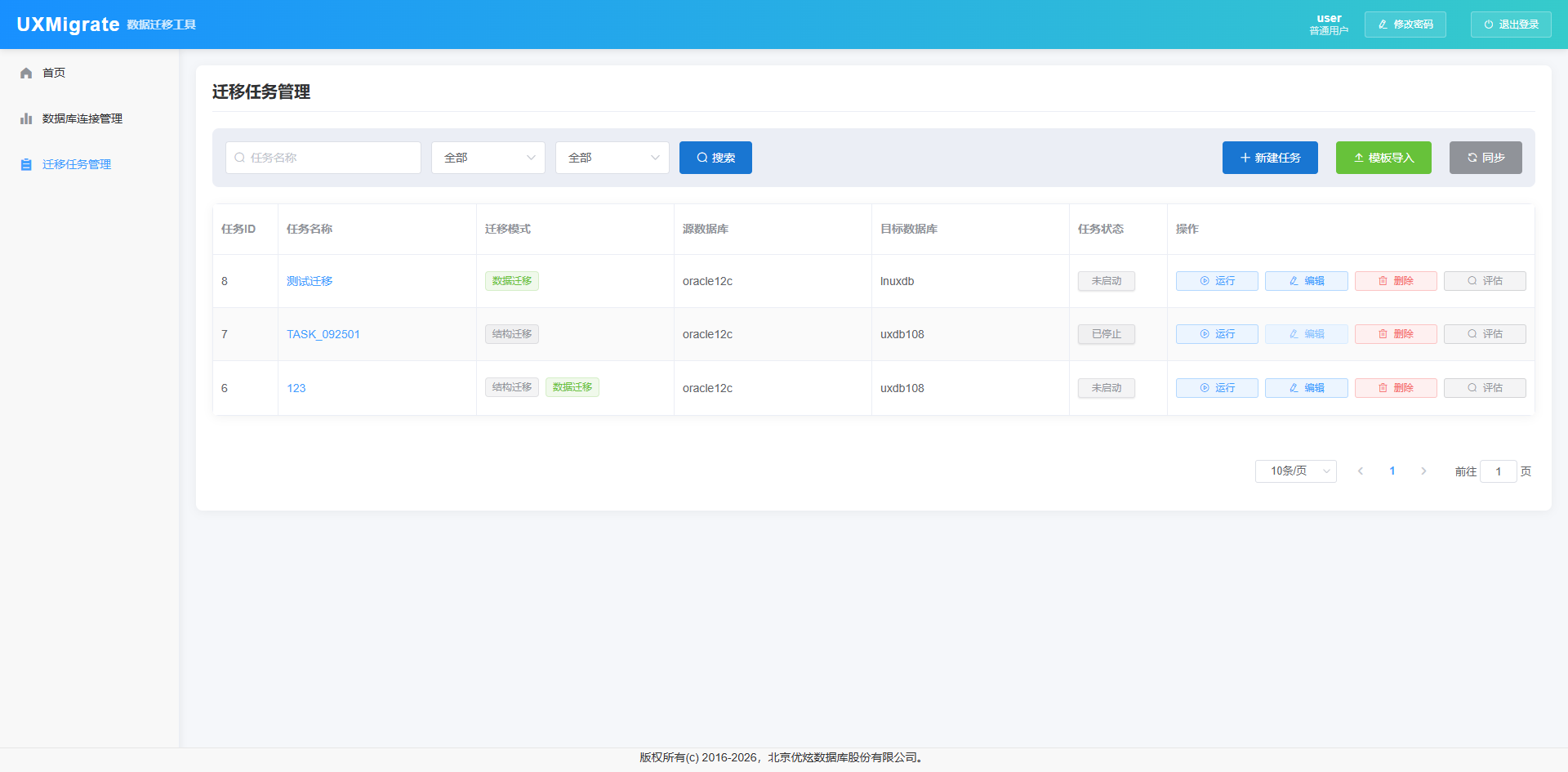Go to 首页 in sidebar menu
This screenshot has height=772, width=1568.
[x=54, y=73]
